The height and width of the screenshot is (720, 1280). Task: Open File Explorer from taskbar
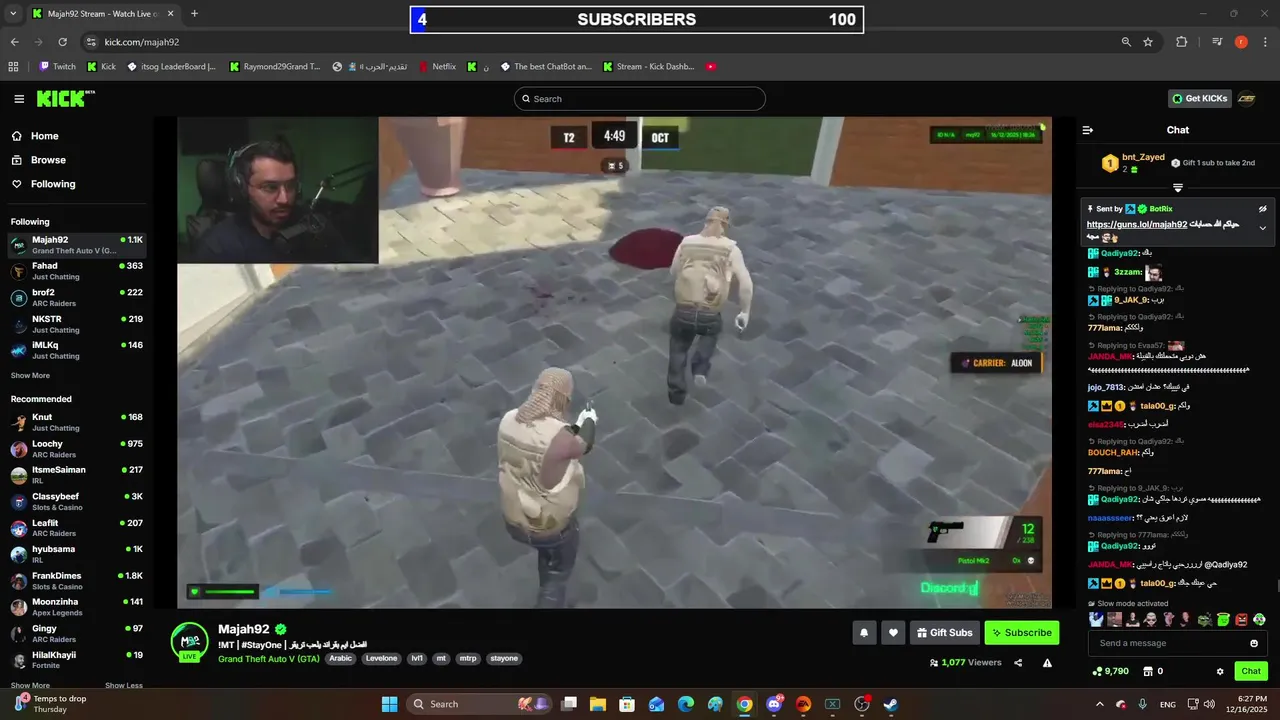point(597,704)
